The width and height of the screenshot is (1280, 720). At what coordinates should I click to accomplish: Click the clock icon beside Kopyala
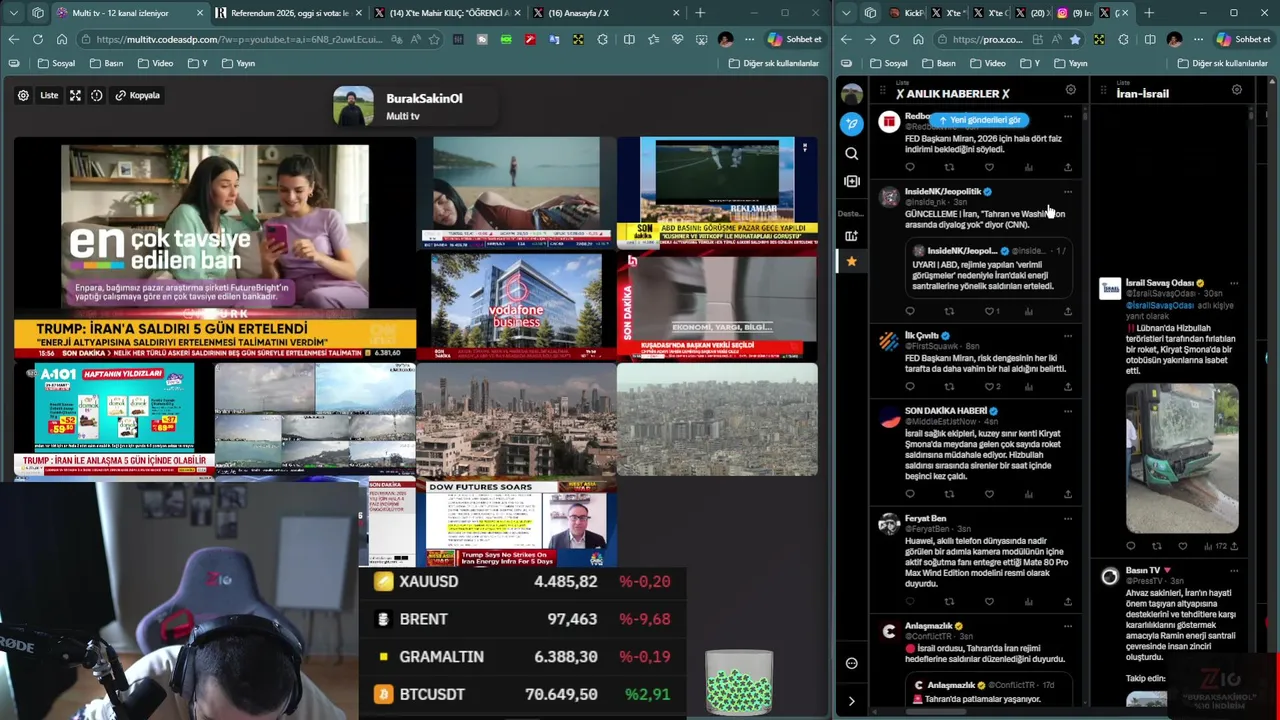pyautogui.click(x=97, y=96)
